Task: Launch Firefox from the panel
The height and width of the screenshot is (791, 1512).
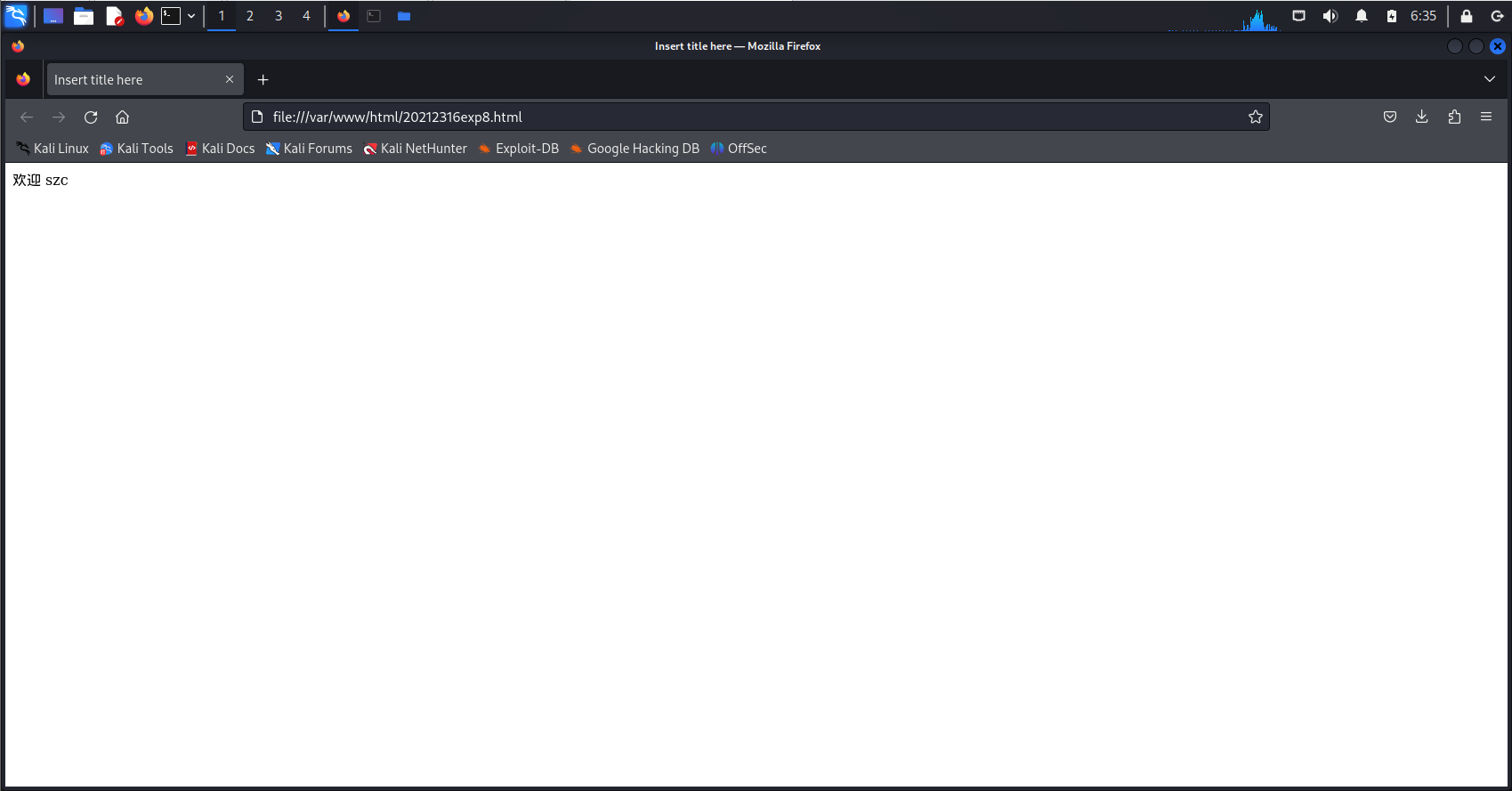Action: pyautogui.click(x=144, y=16)
